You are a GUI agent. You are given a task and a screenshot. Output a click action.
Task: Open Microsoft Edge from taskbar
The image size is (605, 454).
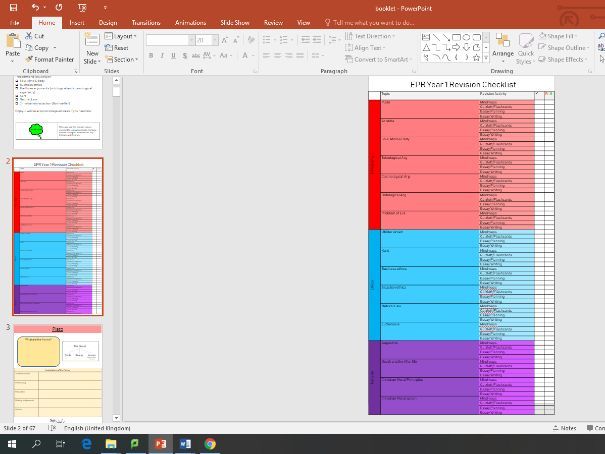click(87, 444)
